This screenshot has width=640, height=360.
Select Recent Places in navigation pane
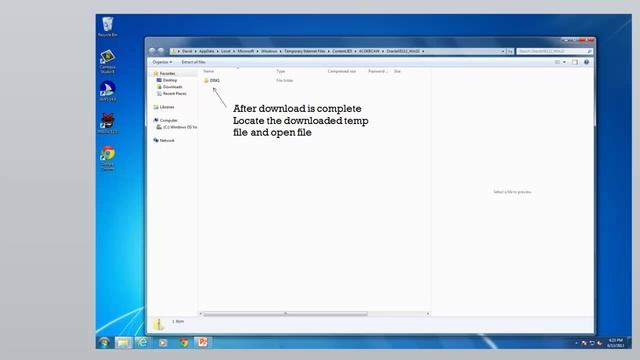pyautogui.click(x=172, y=93)
